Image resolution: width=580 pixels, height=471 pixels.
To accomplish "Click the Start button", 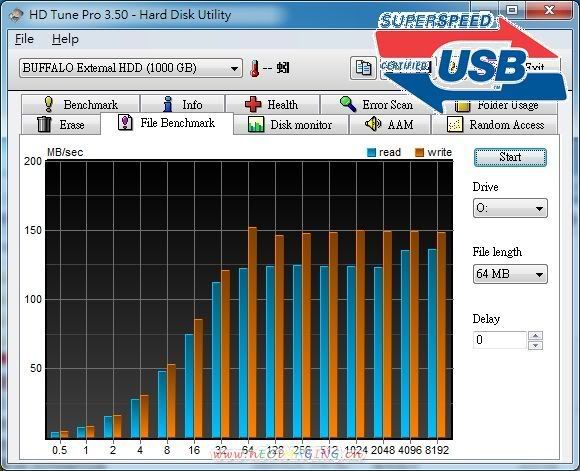I will pos(510,158).
